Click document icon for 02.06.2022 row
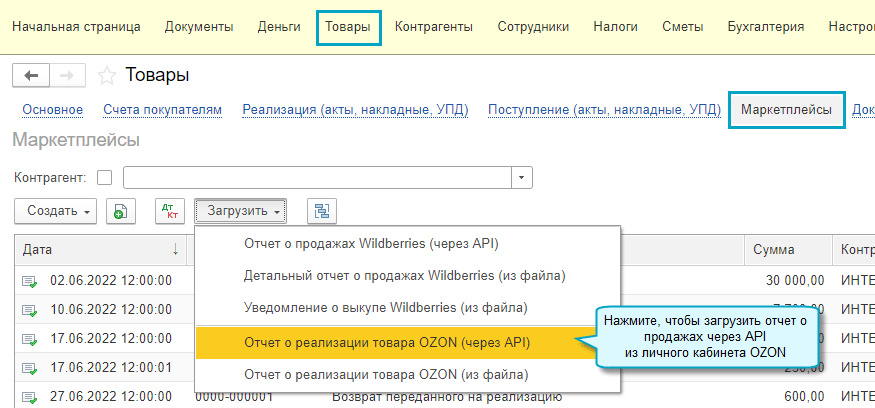875x408 pixels. click(x=30, y=280)
